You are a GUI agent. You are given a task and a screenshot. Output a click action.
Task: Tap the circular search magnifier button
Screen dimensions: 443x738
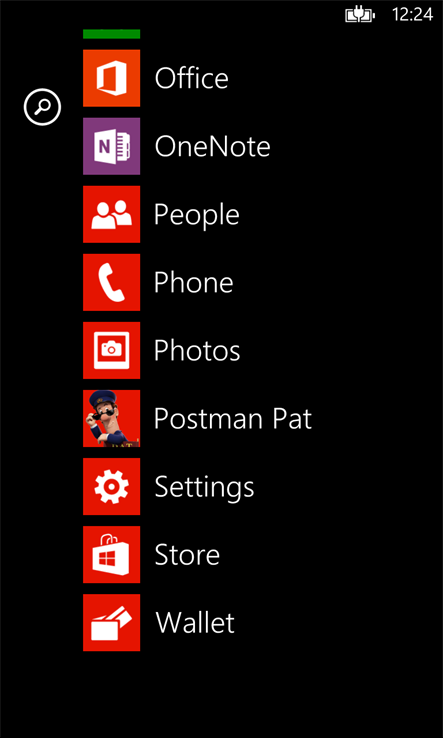click(x=42, y=108)
